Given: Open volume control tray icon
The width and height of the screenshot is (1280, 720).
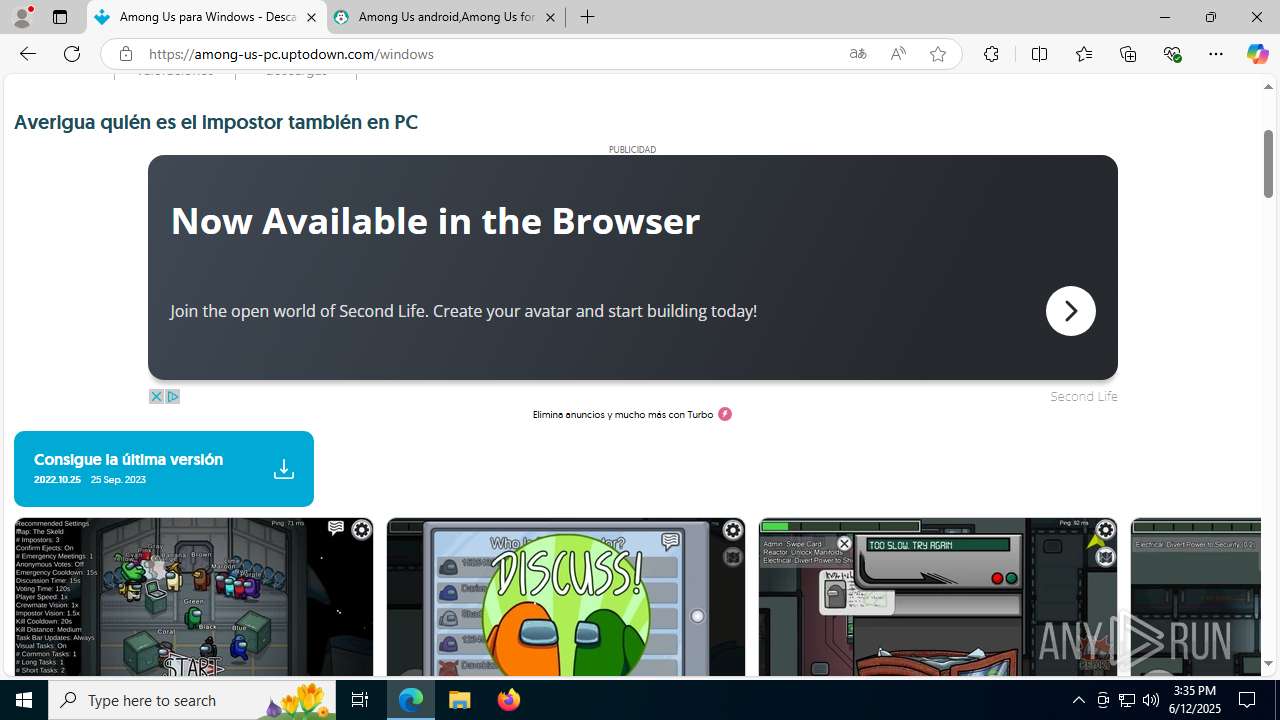Looking at the screenshot, I should tap(1150, 700).
